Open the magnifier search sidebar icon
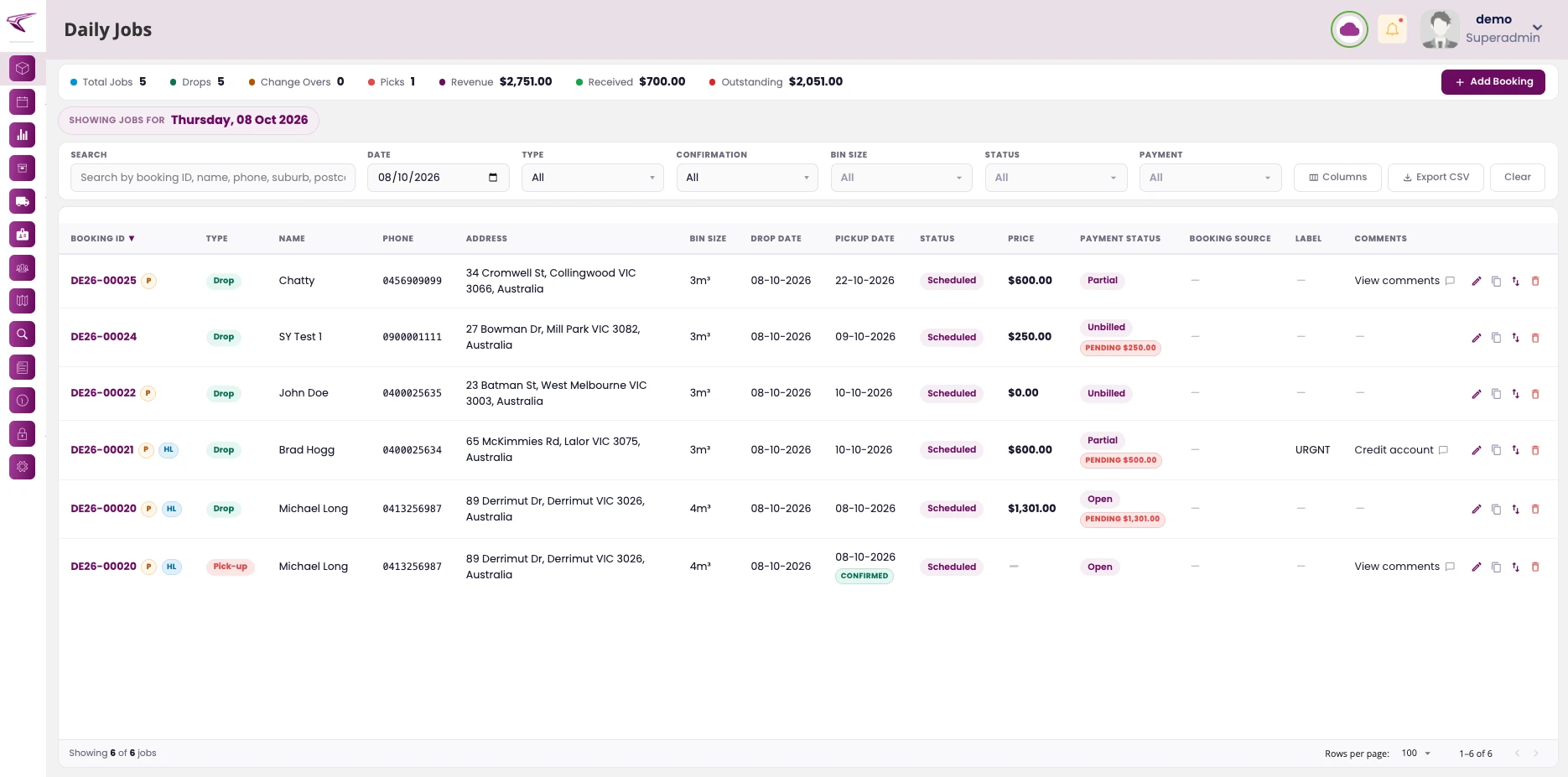 coord(23,334)
